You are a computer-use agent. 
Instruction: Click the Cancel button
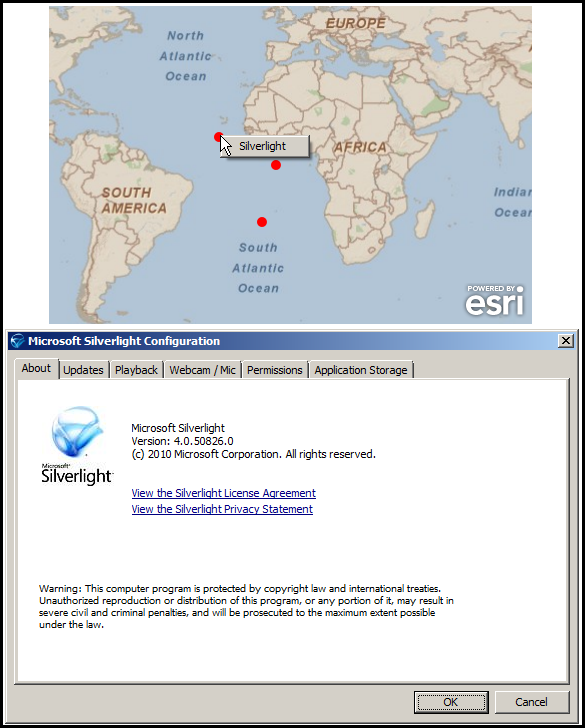pos(532,702)
